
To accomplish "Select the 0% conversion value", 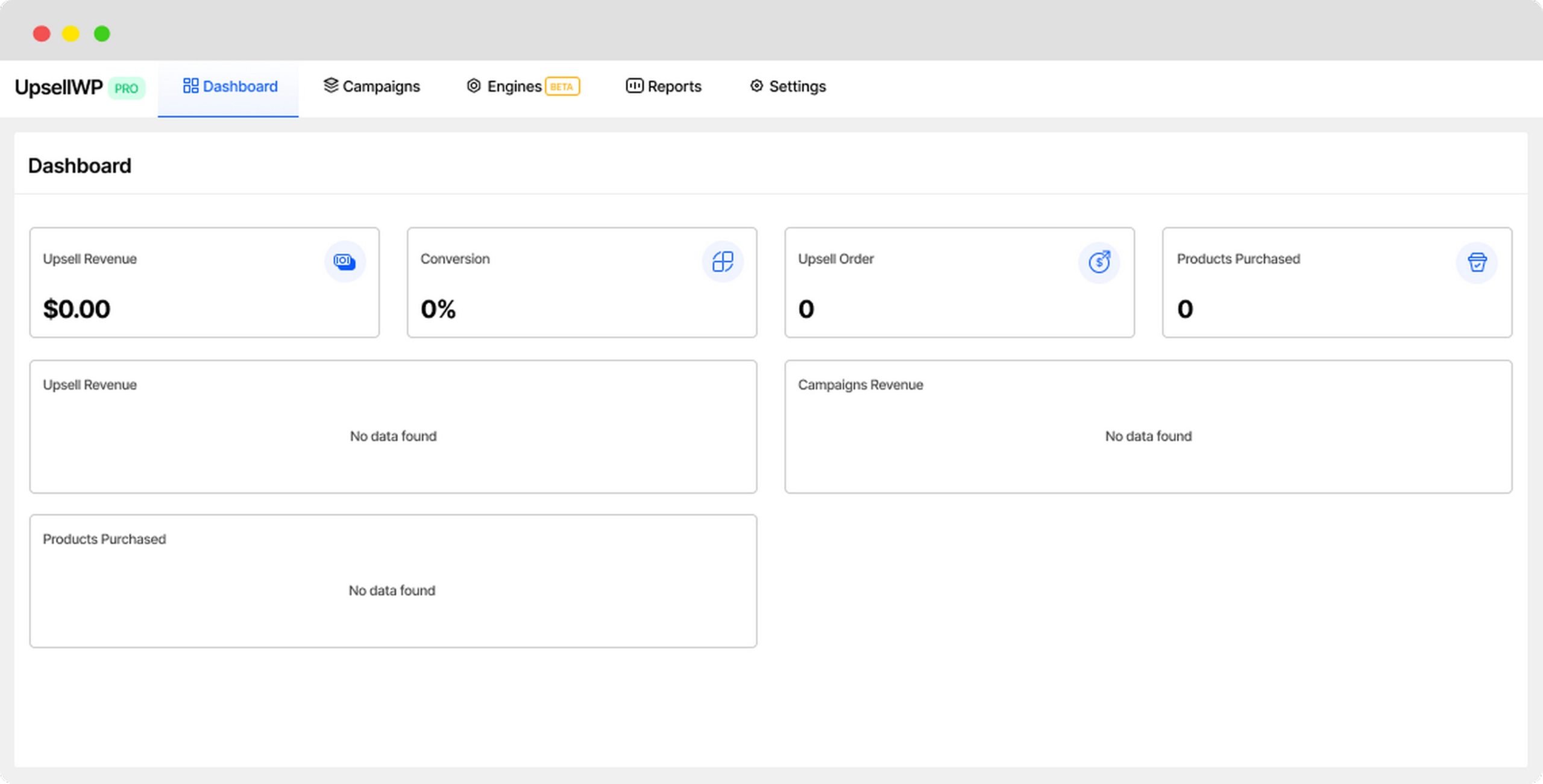I will coord(438,309).
